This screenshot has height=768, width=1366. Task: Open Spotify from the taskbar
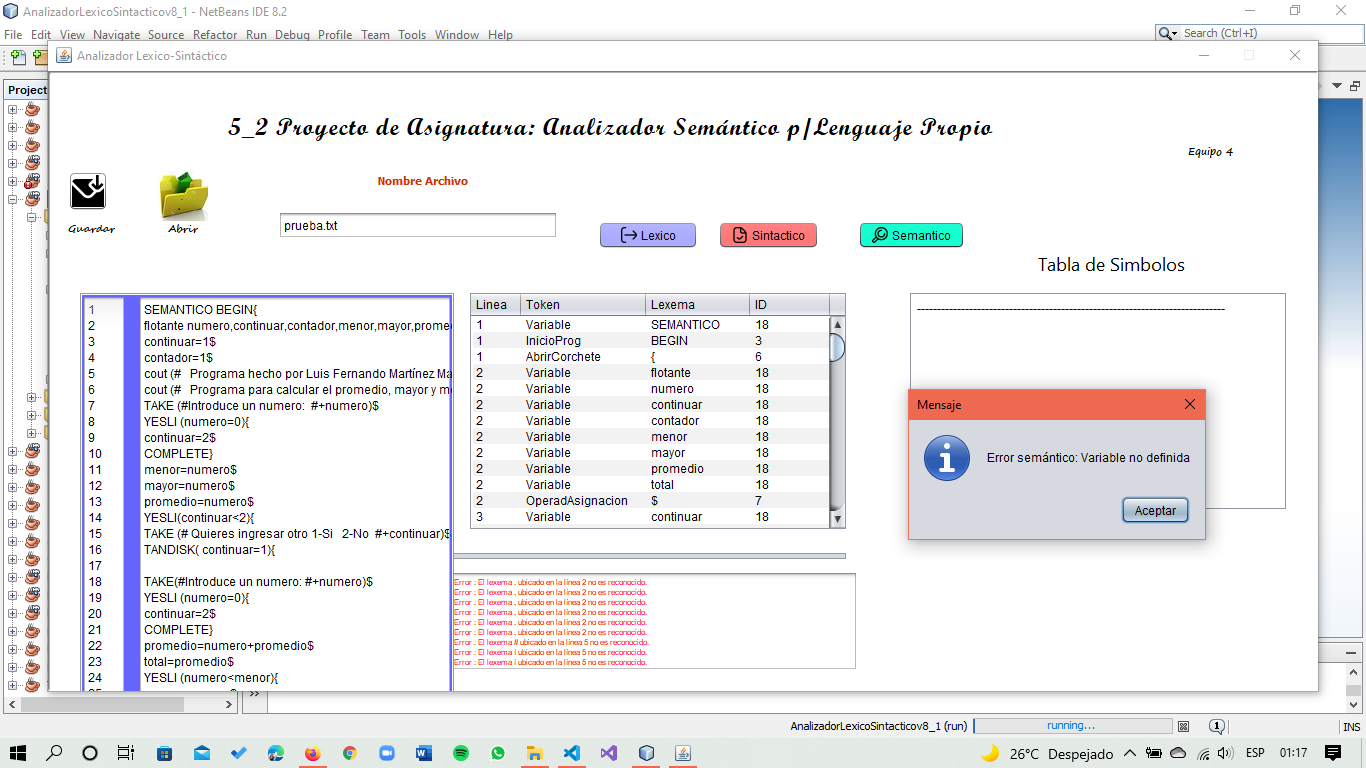coord(460,753)
